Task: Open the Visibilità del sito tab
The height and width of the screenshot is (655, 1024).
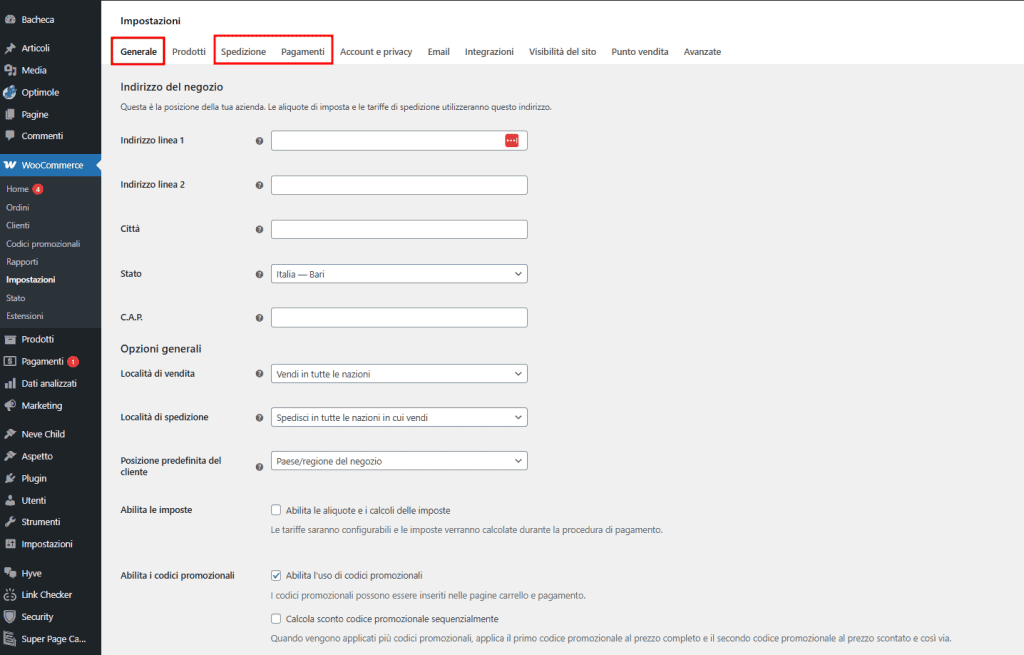Action: (x=562, y=51)
